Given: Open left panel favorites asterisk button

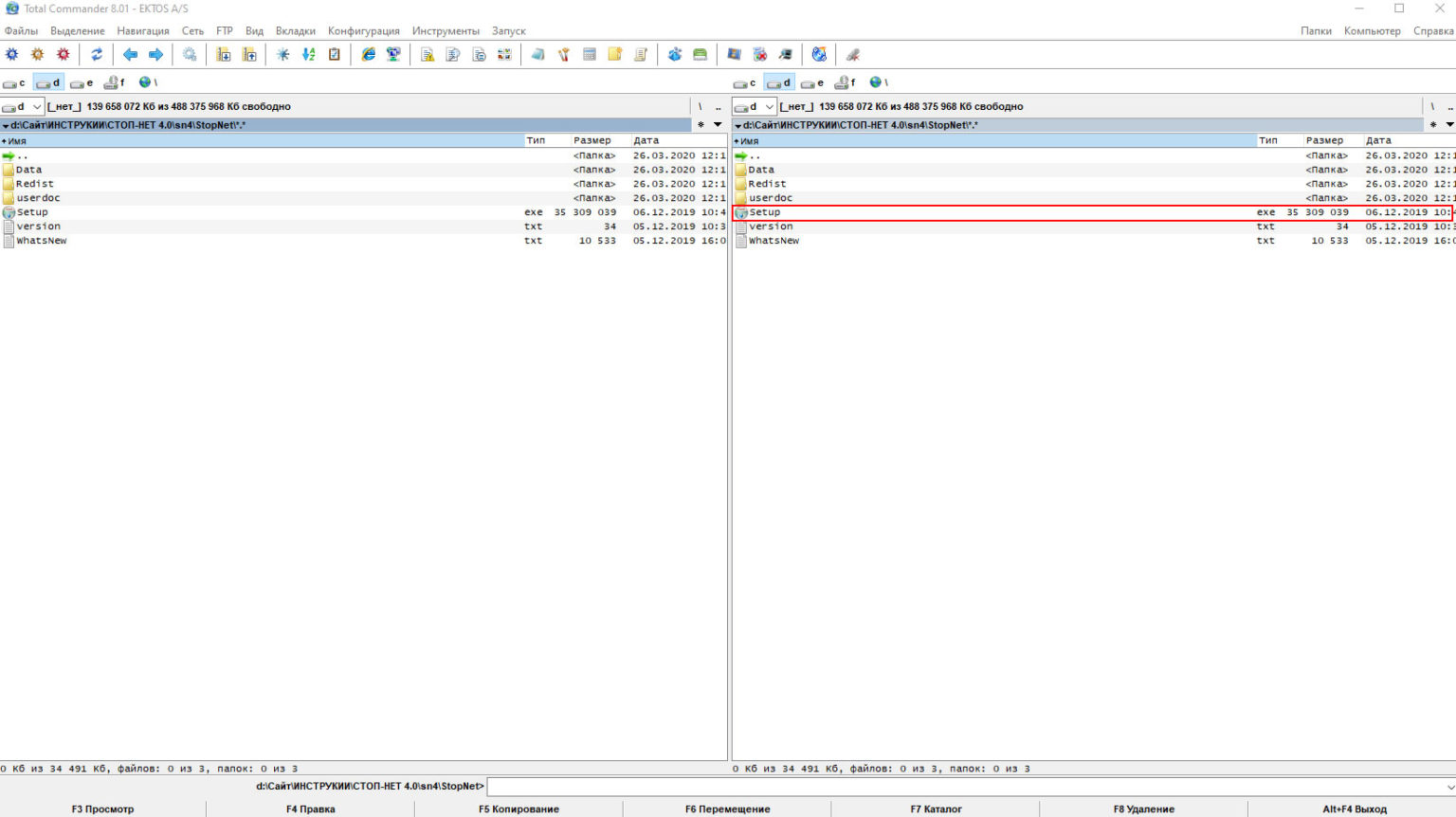Looking at the screenshot, I should pos(701,125).
